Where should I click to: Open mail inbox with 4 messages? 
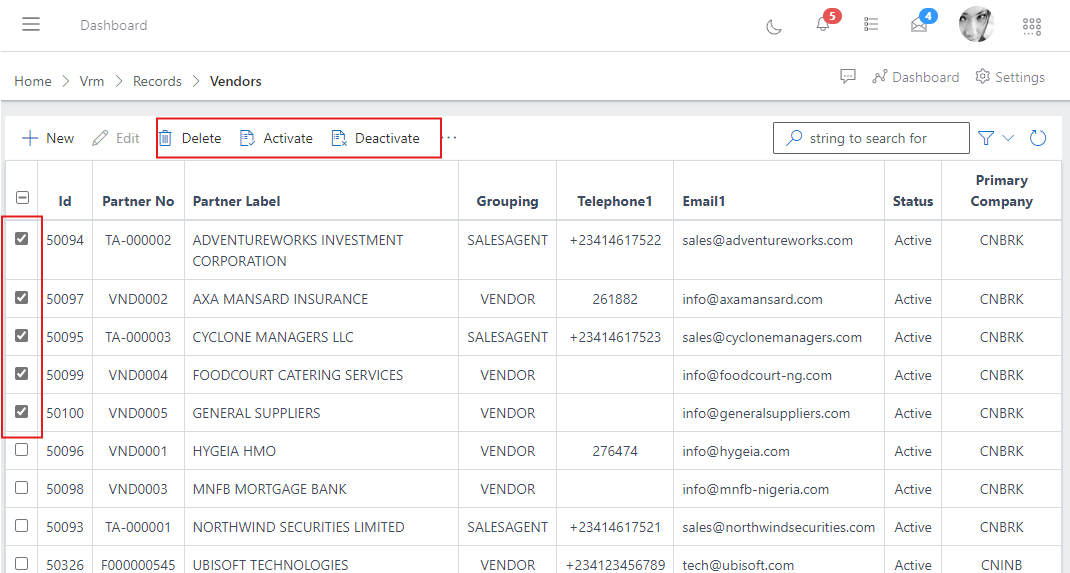(919, 25)
